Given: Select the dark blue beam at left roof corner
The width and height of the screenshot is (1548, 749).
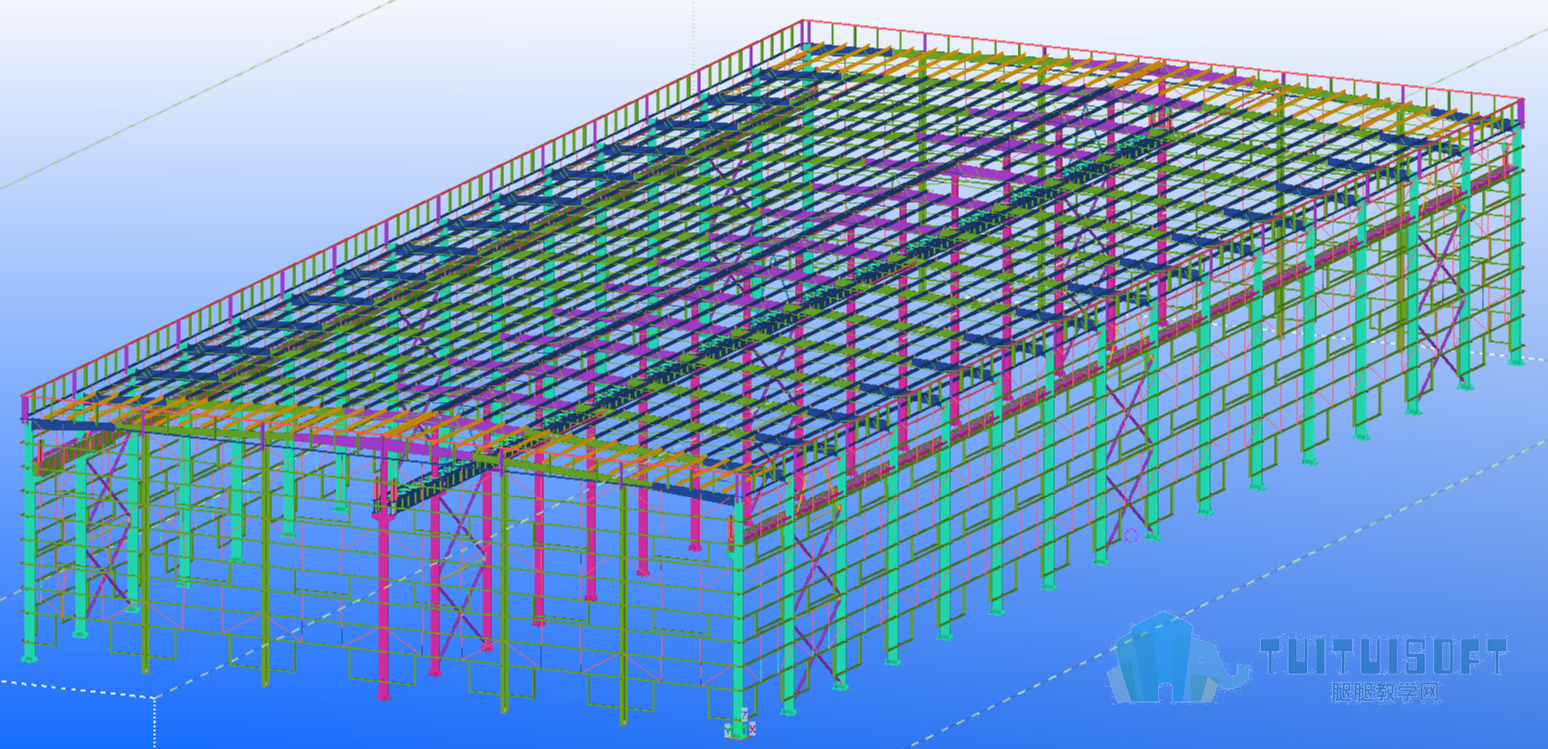Looking at the screenshot, I should pyautogui.click(x=72, y=426).
